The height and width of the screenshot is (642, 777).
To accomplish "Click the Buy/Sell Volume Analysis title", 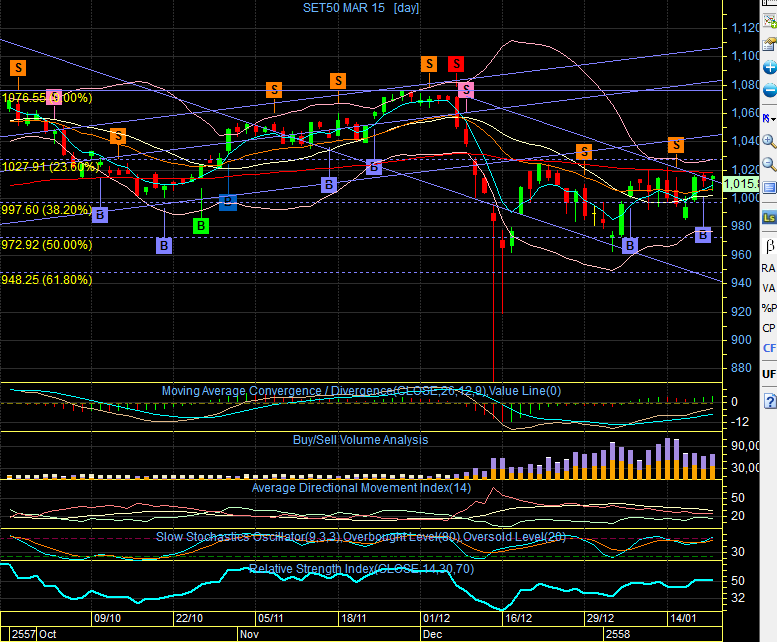I will click(x=360, y=440).
